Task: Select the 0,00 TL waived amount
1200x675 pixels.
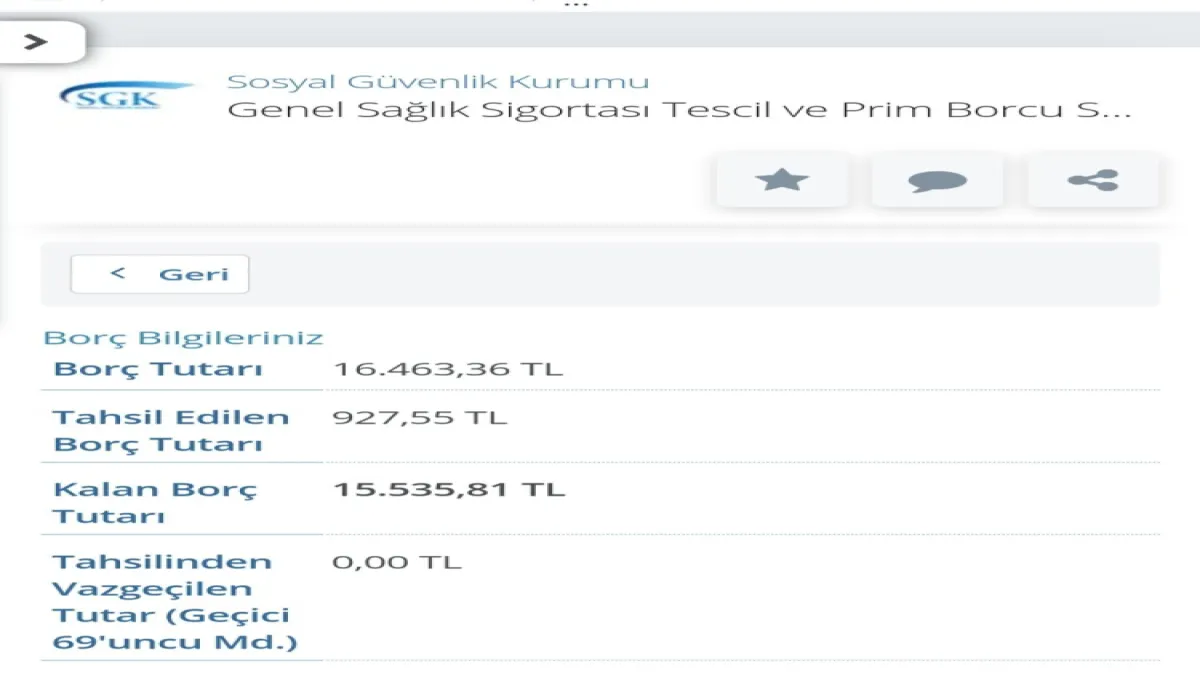Action: (x=397, y=562)
